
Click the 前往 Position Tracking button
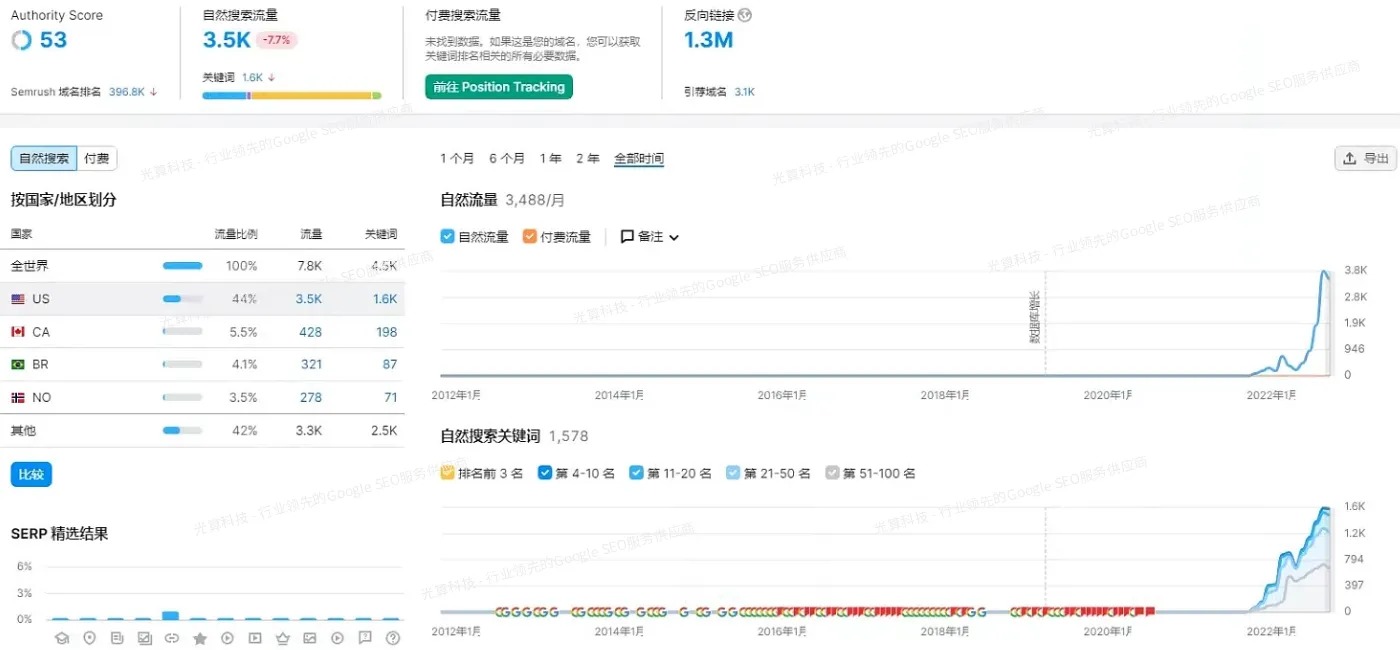499,87
